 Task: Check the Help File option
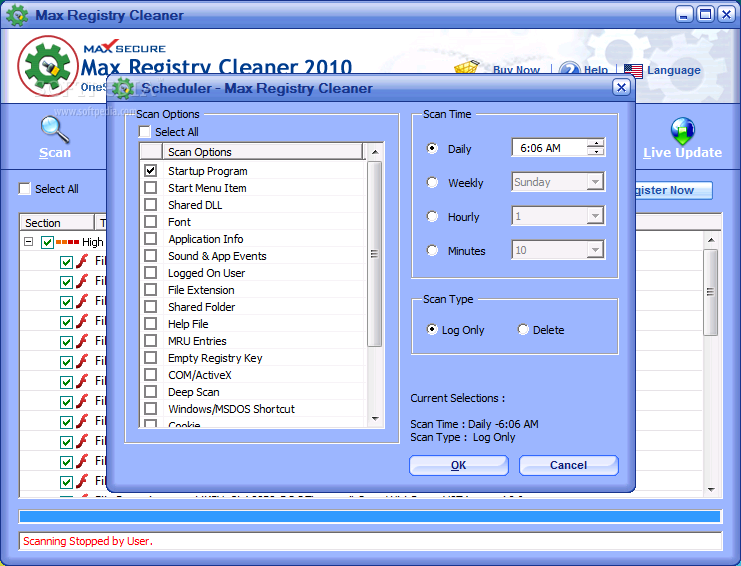click(x=151, y=324)
